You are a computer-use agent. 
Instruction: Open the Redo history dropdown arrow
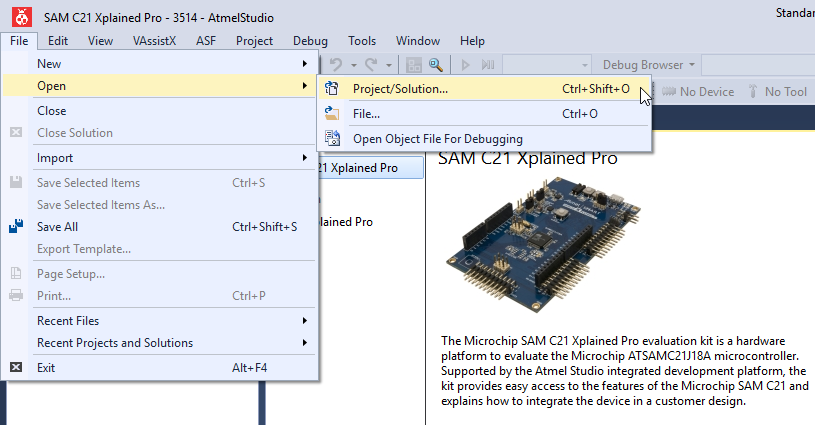pyautogui.click(x=389, y=65)
